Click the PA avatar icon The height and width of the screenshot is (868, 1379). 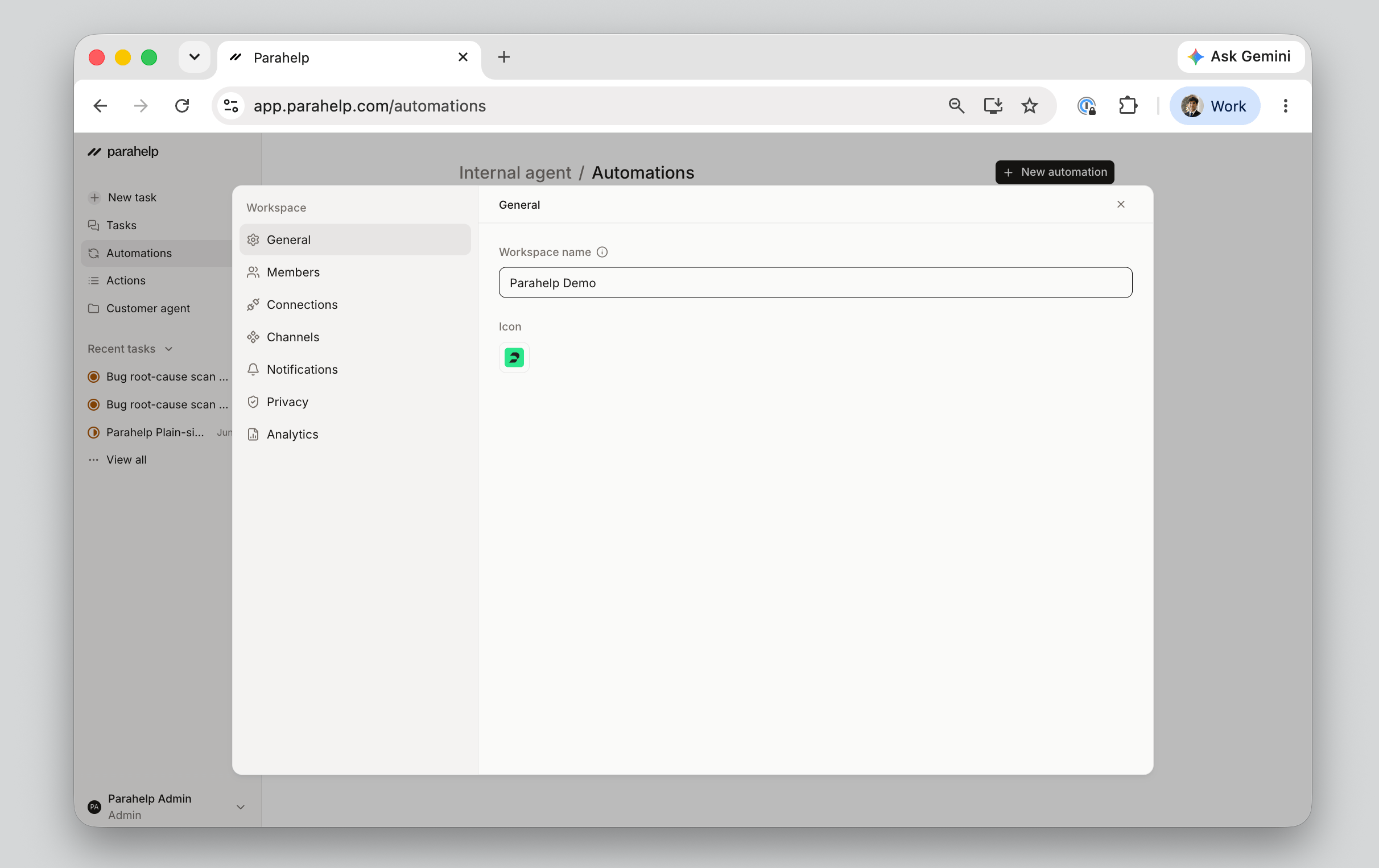coord(94,807)
